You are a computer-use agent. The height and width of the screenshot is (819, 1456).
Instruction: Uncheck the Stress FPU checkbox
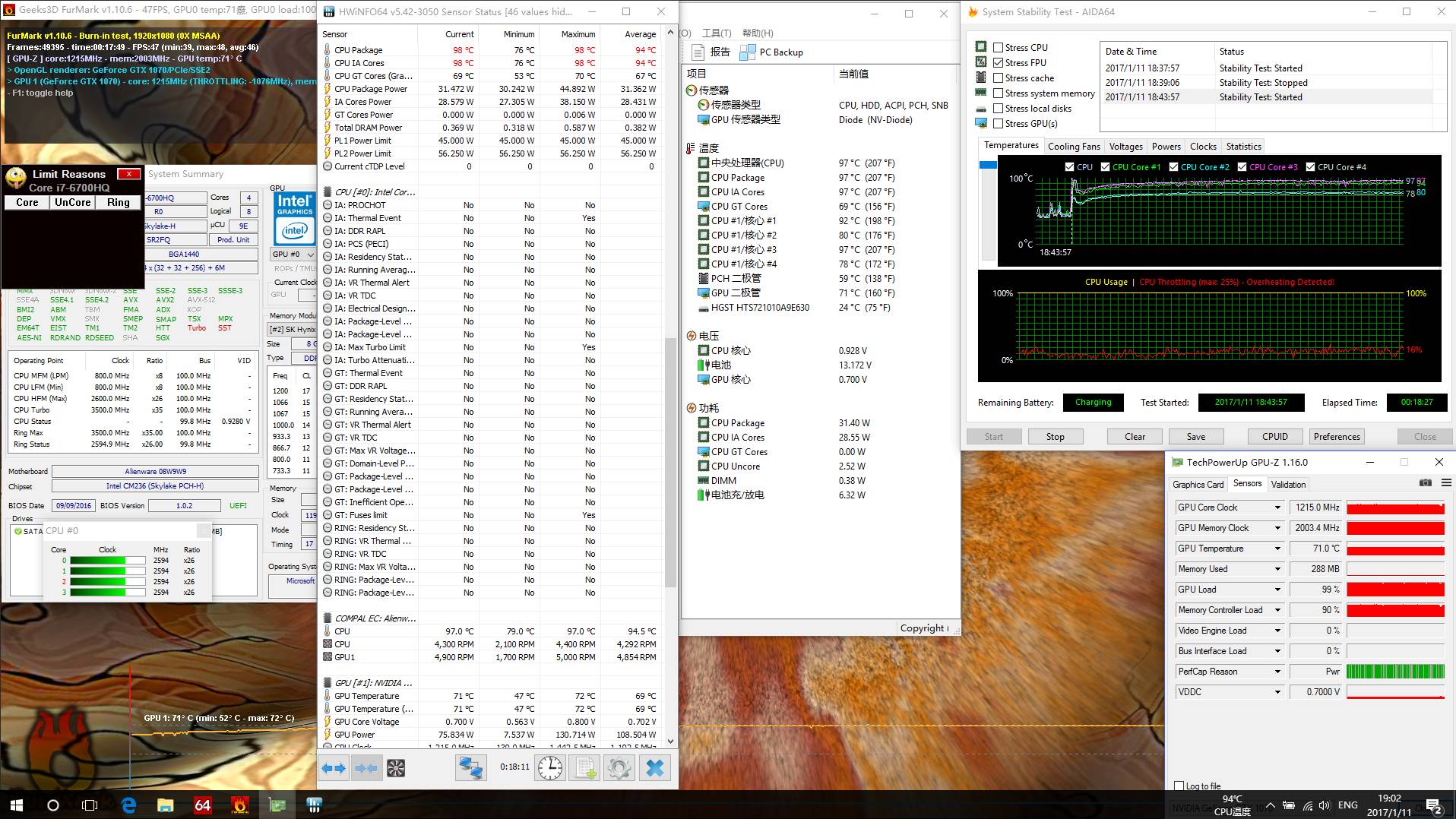pyautogui.click(x=999, y=63)
